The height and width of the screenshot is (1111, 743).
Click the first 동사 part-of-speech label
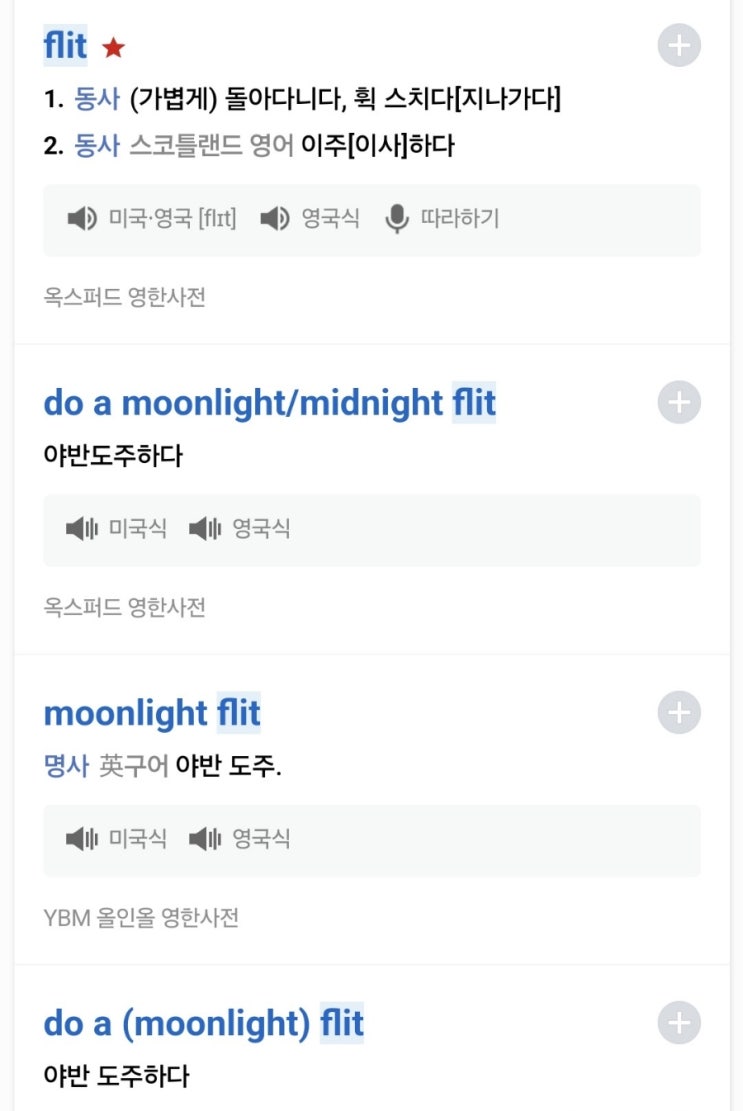(x=97, y=99)
